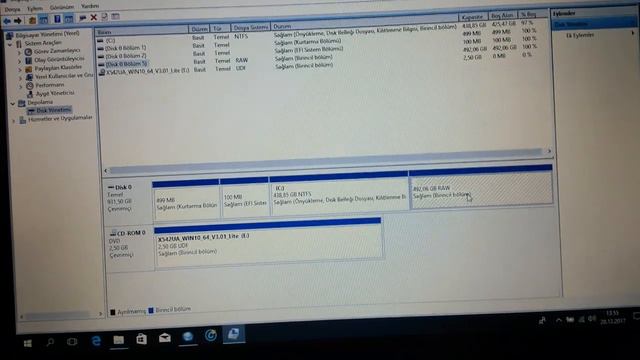
Task: Sort by the Durum column header
Action: pyautogui.click(x=364, y=22)
